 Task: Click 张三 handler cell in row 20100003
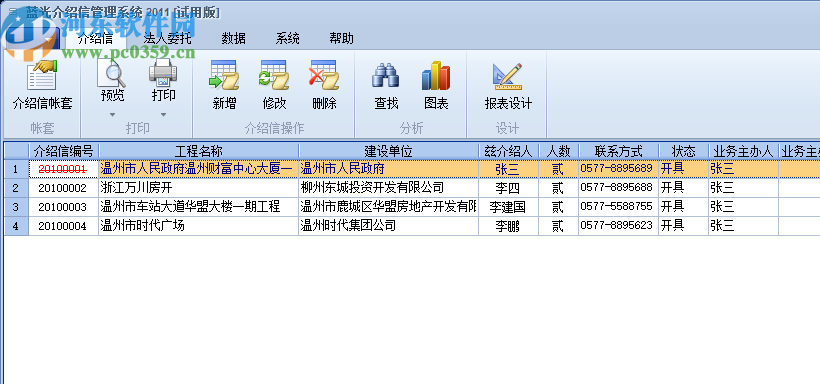pos(743,207)
